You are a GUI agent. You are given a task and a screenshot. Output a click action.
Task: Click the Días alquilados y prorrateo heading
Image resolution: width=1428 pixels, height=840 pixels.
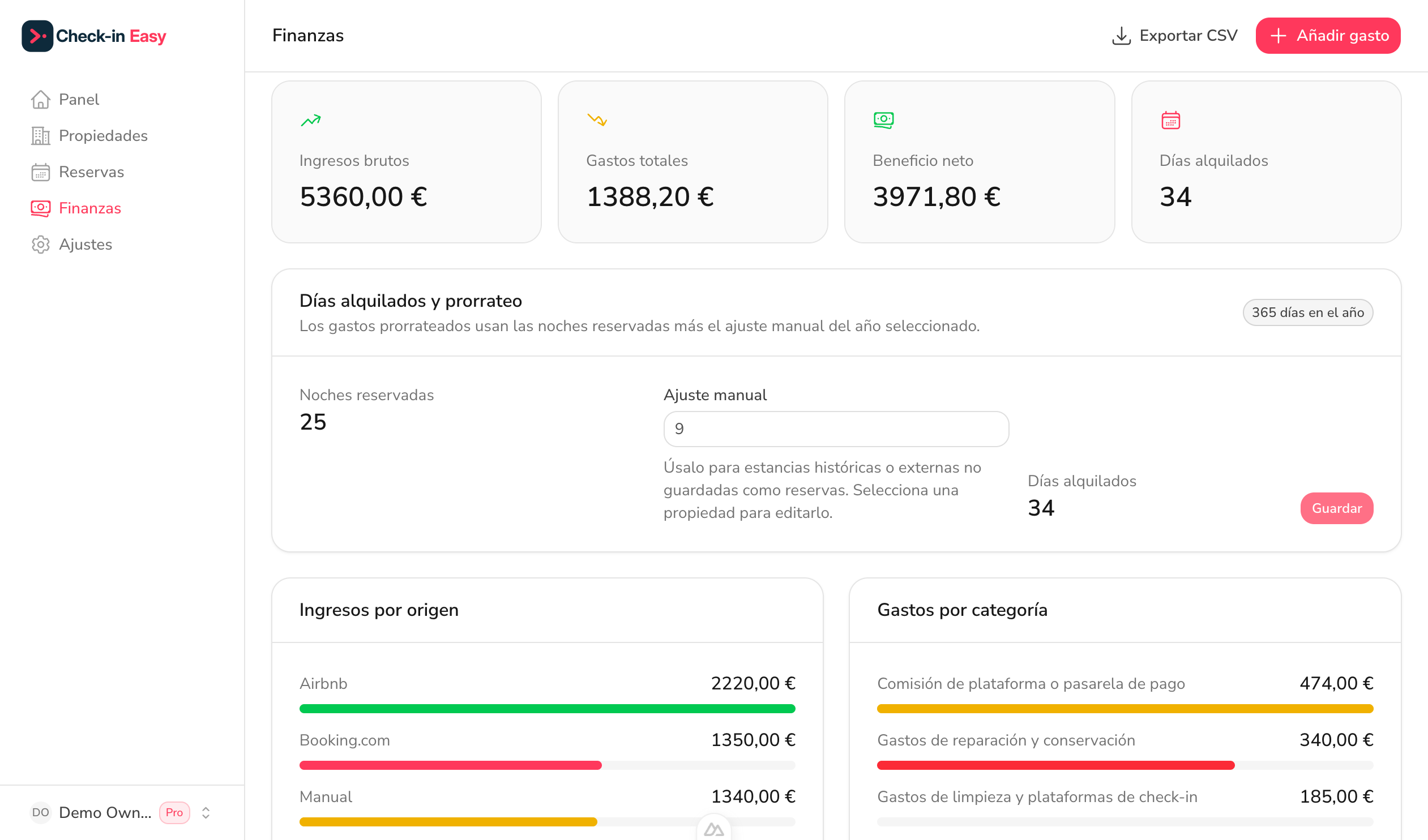pyautogui.click(x=411, y=300)
